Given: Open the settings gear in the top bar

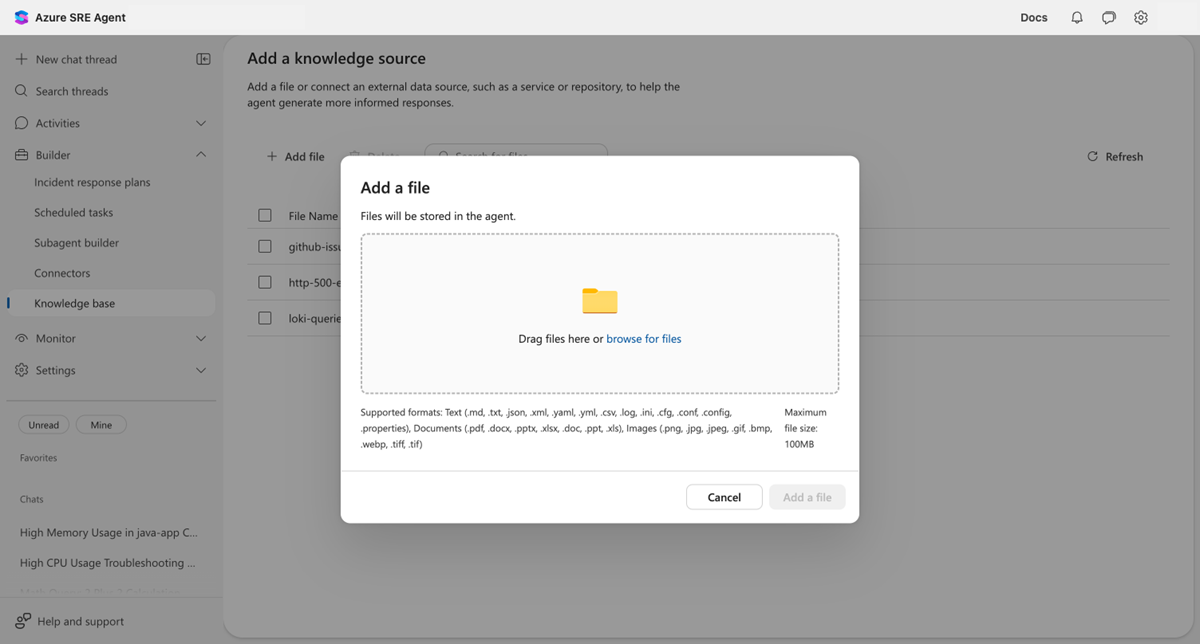Looking at the screenshot, I should [x=1140, y=17].
